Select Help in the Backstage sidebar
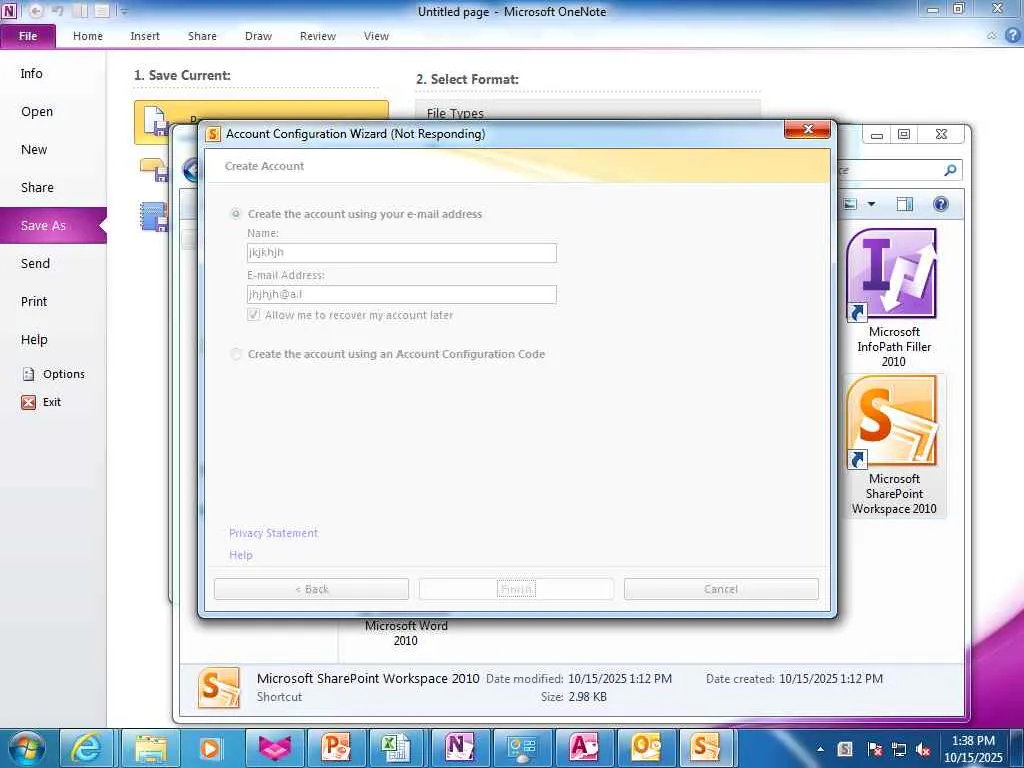Image resolution: width=1024 pixels, height=768 pixels. [x=34, y=339]
